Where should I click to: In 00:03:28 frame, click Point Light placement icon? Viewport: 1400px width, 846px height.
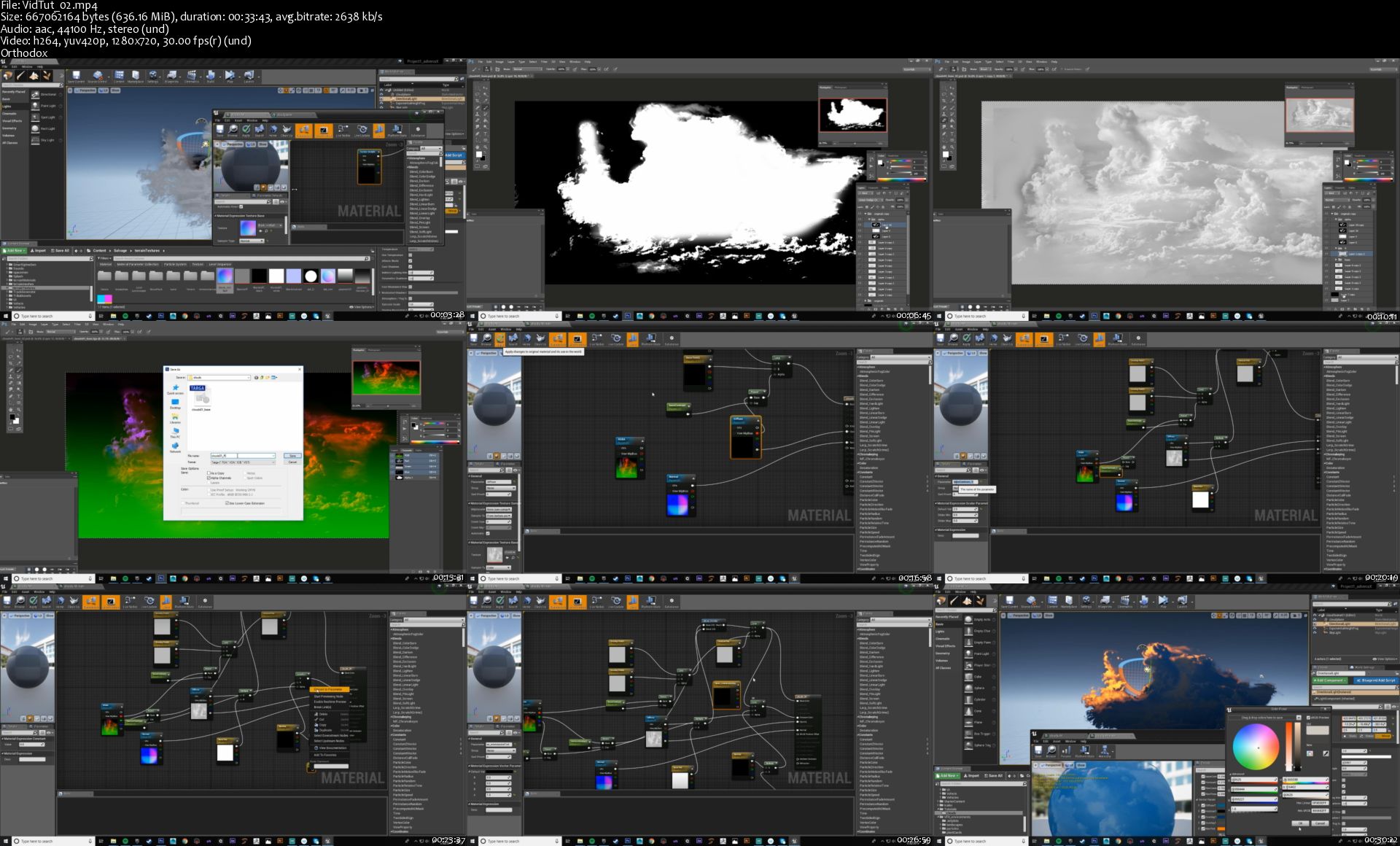pos(35,106)
